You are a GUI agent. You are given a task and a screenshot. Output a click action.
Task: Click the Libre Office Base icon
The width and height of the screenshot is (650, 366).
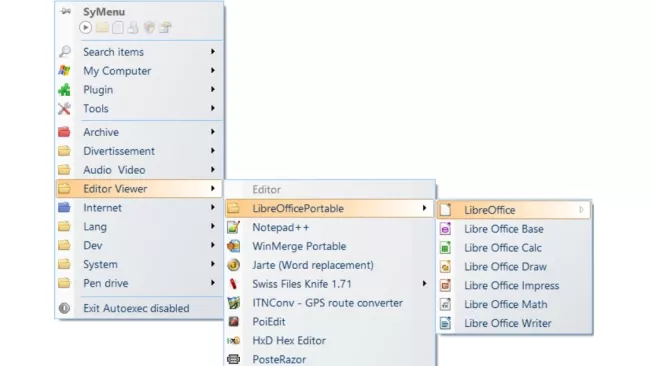(445, 229)
